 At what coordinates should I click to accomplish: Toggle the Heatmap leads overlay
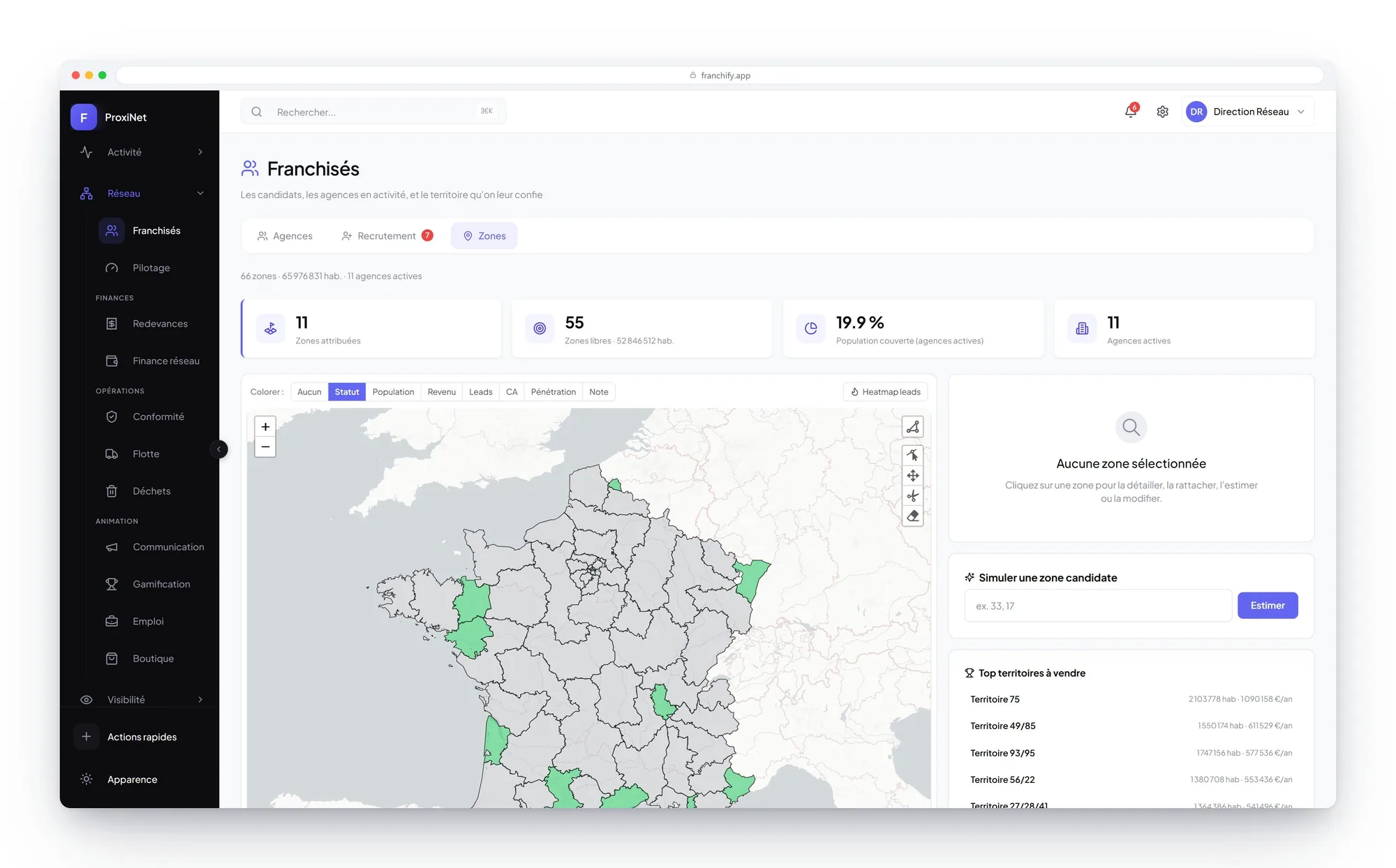coord(885,392)
